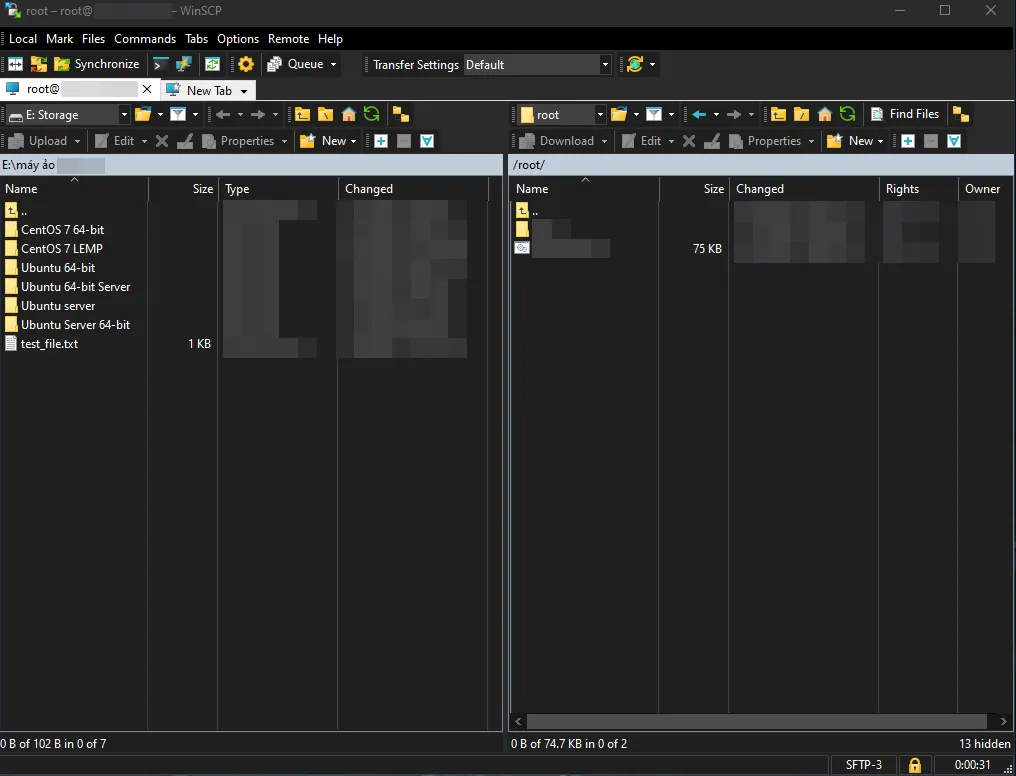The width and height of the screenshot is (1016, 776).
Task: Go to remote Root Directory icon
Action: click(802, 115)
